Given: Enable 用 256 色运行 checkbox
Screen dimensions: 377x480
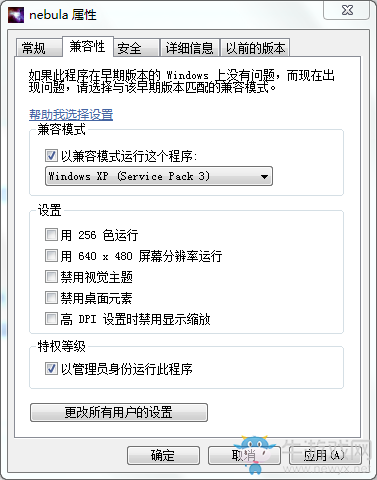Looking at the screenshot, I should [x=51, y=235].
